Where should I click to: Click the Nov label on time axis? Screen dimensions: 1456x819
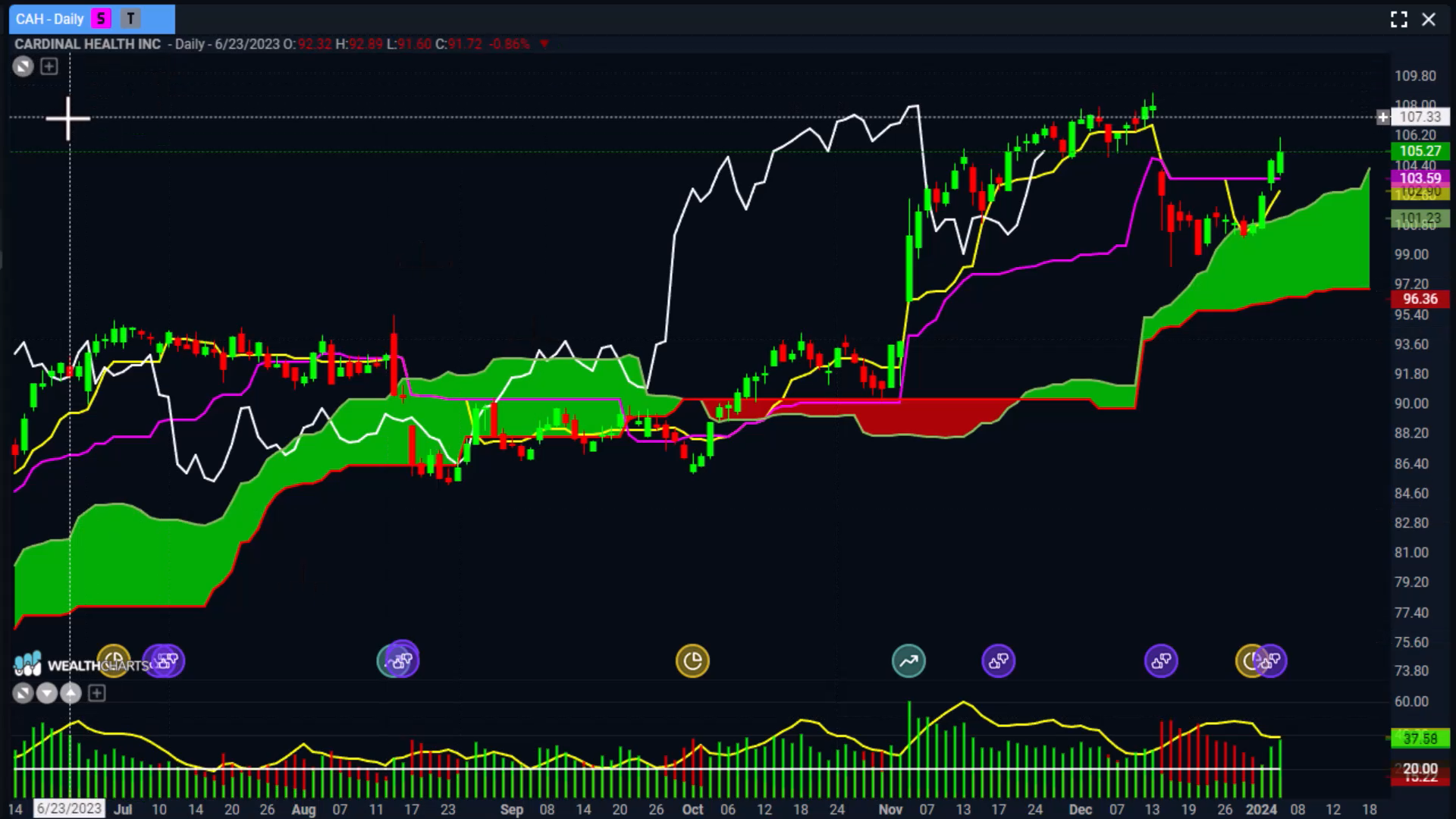(890, 809)
